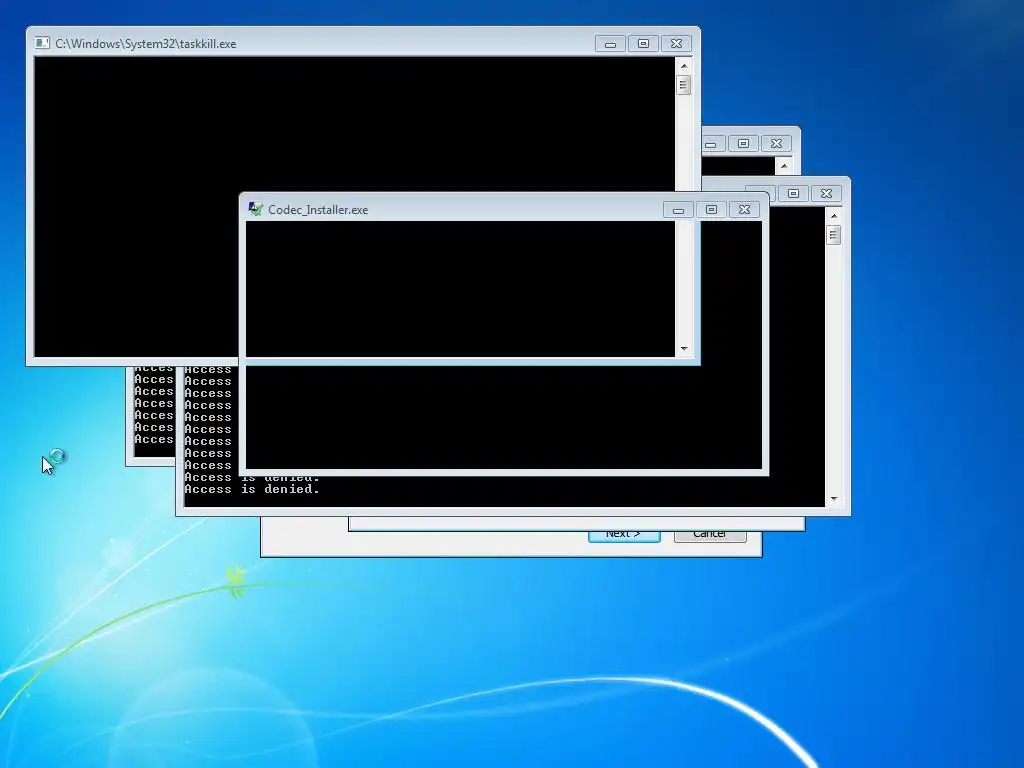
Task: Scrollbar thumb in "Access is denied." console window
Action: coord(833,234)
